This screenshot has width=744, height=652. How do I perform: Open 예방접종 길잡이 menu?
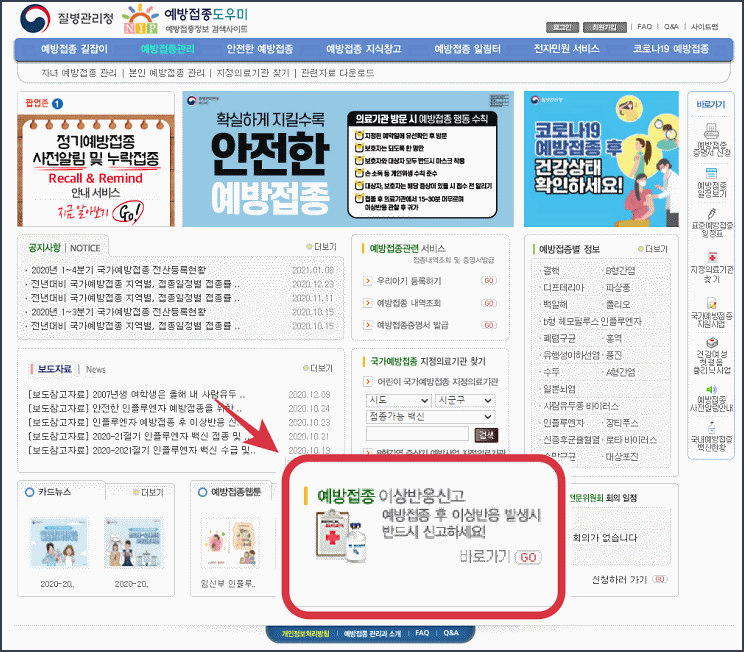[x=74, y=49]
